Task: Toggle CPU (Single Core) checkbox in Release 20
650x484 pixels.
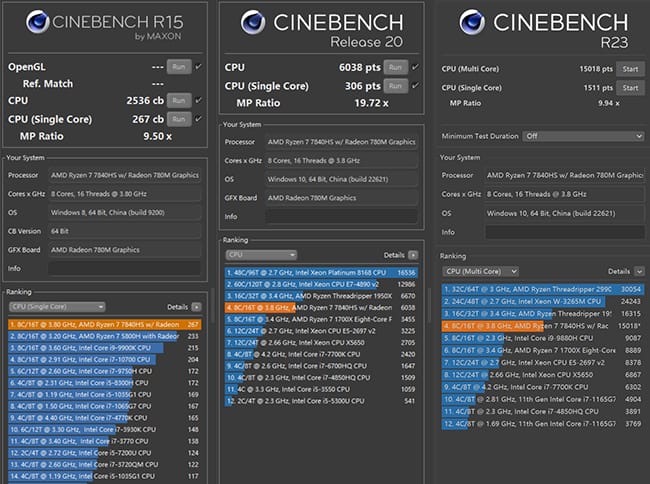Action: tap(415, 86)
